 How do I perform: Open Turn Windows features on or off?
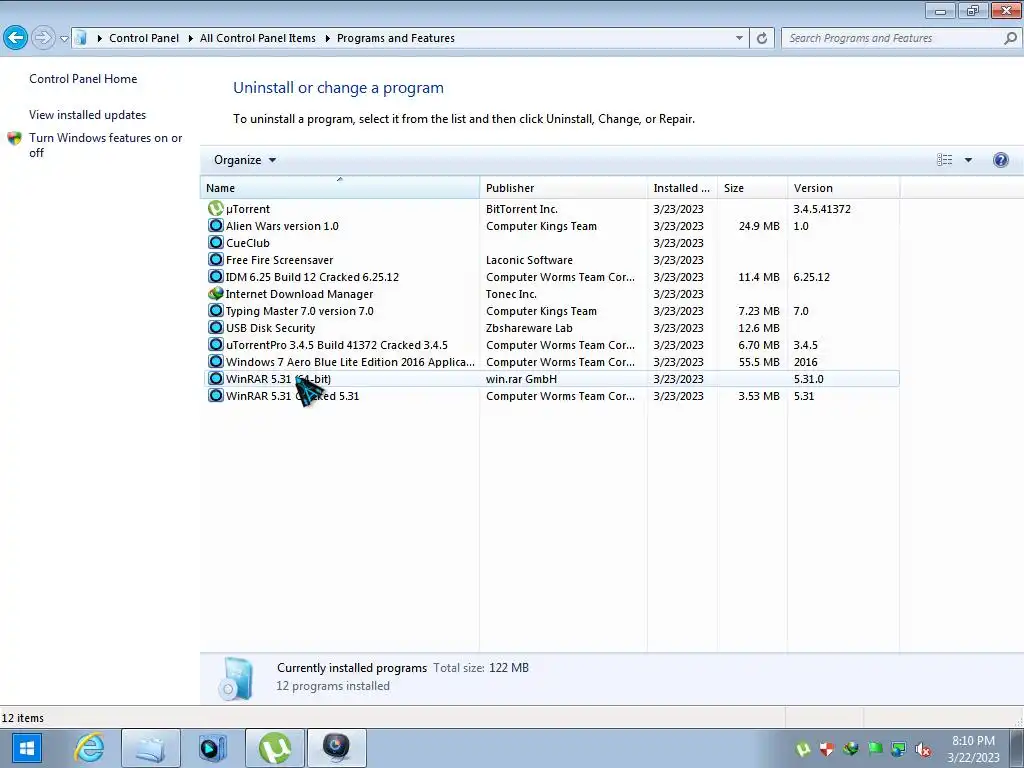(106, 145)
